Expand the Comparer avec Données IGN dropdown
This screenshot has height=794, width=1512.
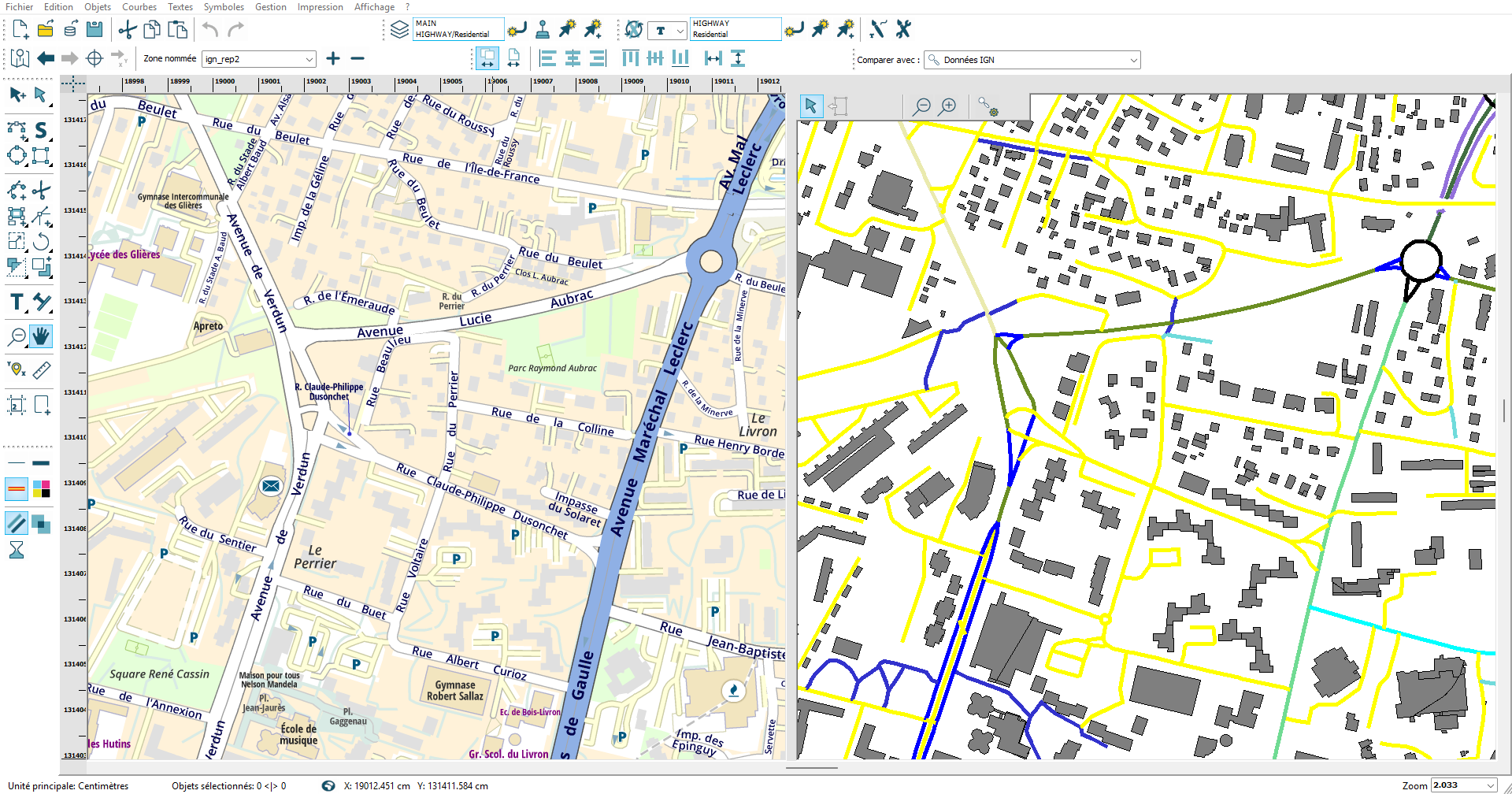click(x=1133, y=60)
